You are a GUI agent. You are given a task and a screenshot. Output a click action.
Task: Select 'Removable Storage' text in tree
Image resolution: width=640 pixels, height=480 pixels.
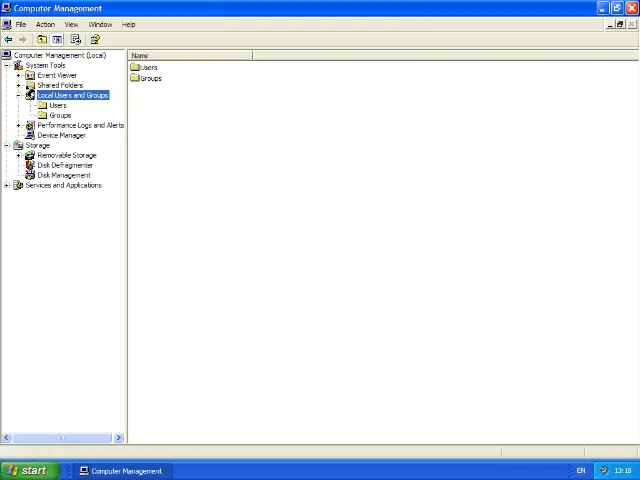[67, 156]
